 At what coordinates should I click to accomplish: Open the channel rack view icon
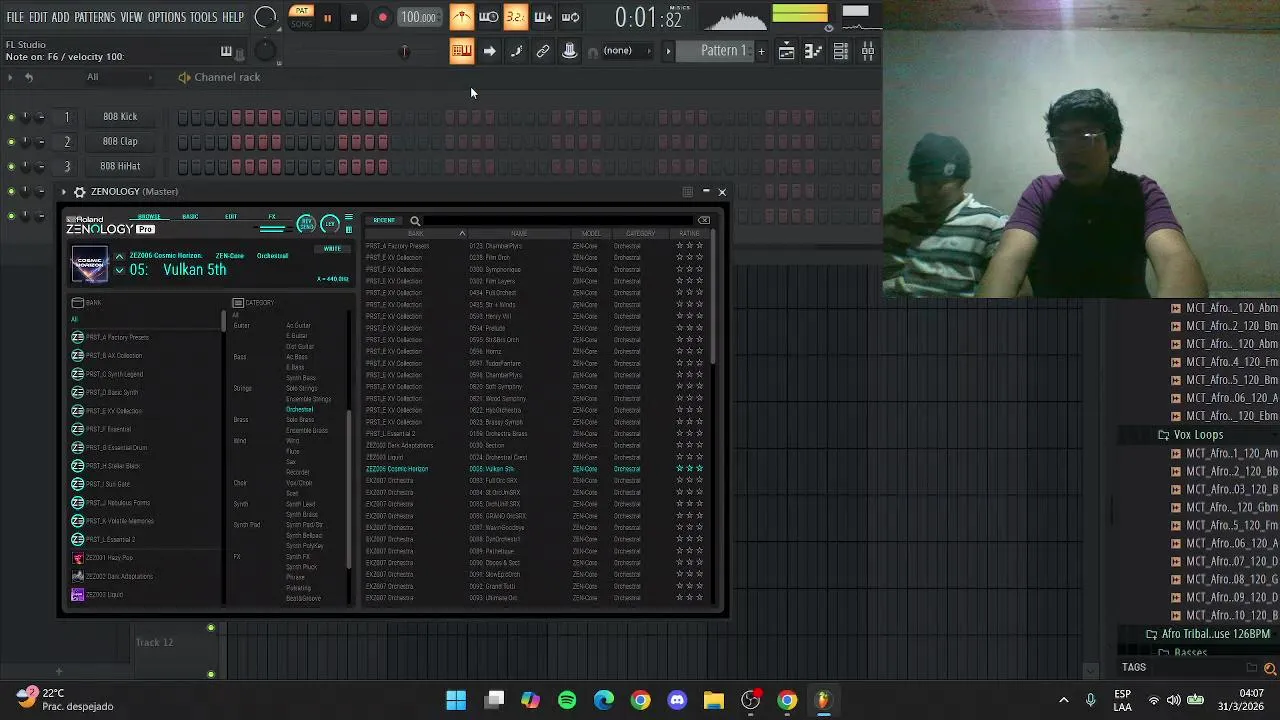pyautogui.click(x=841, y=51)
